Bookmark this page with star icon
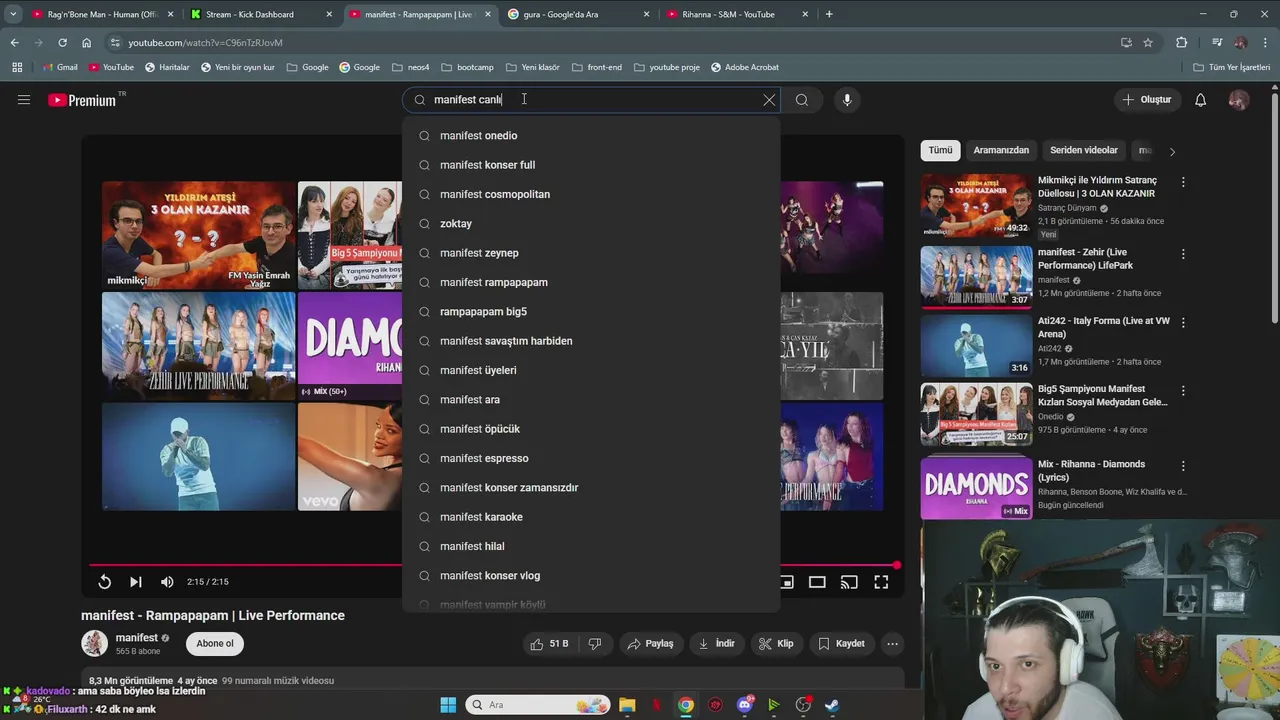The image size is (1280, 720). coord(1148,42)
